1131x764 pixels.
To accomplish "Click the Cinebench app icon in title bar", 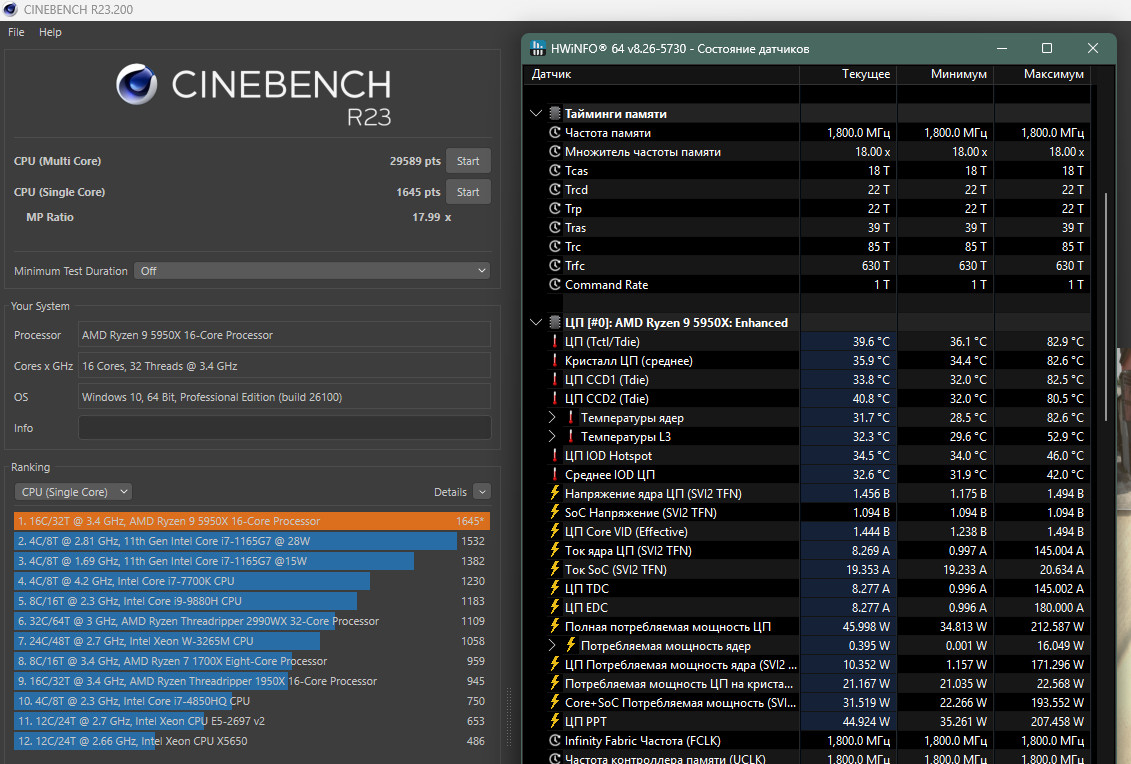I will point(10,9).
